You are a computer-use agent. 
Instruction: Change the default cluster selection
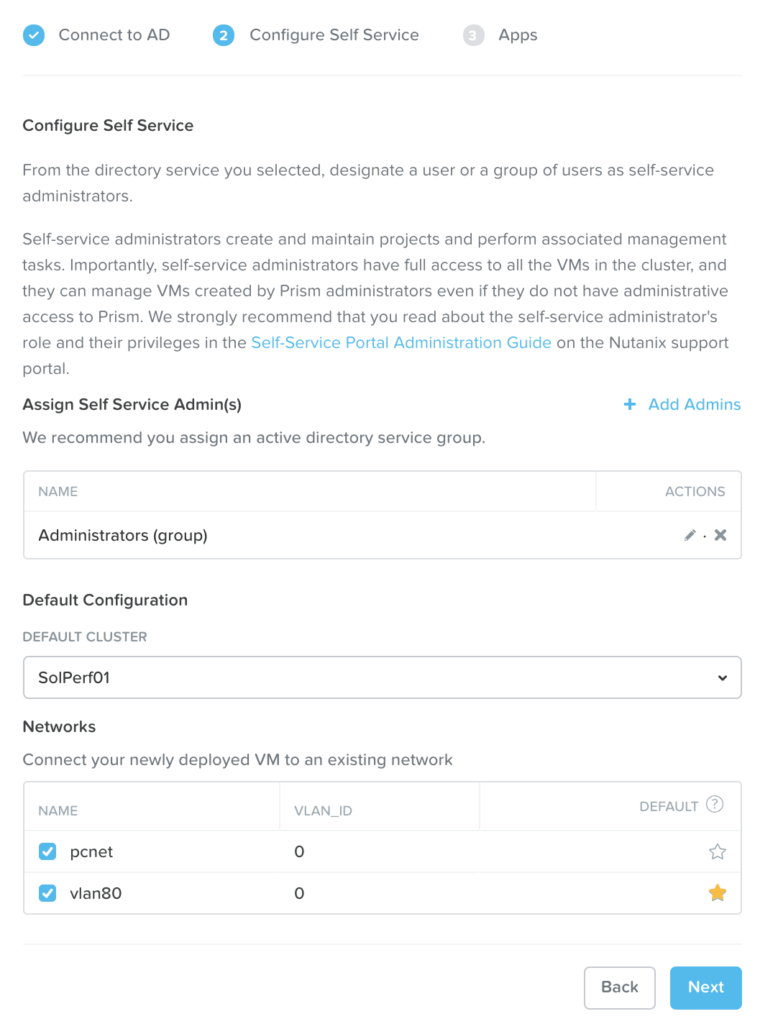pos(381,677)
